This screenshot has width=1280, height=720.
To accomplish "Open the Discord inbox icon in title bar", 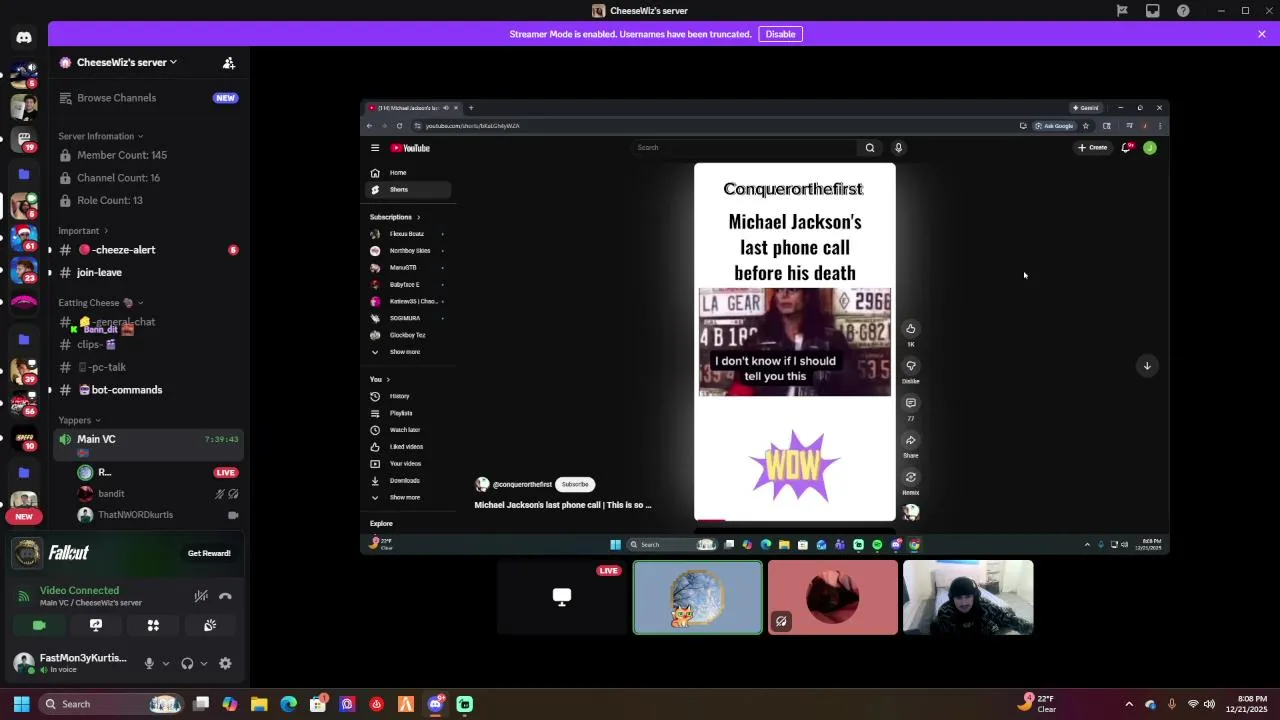I will pos(1153,11).
